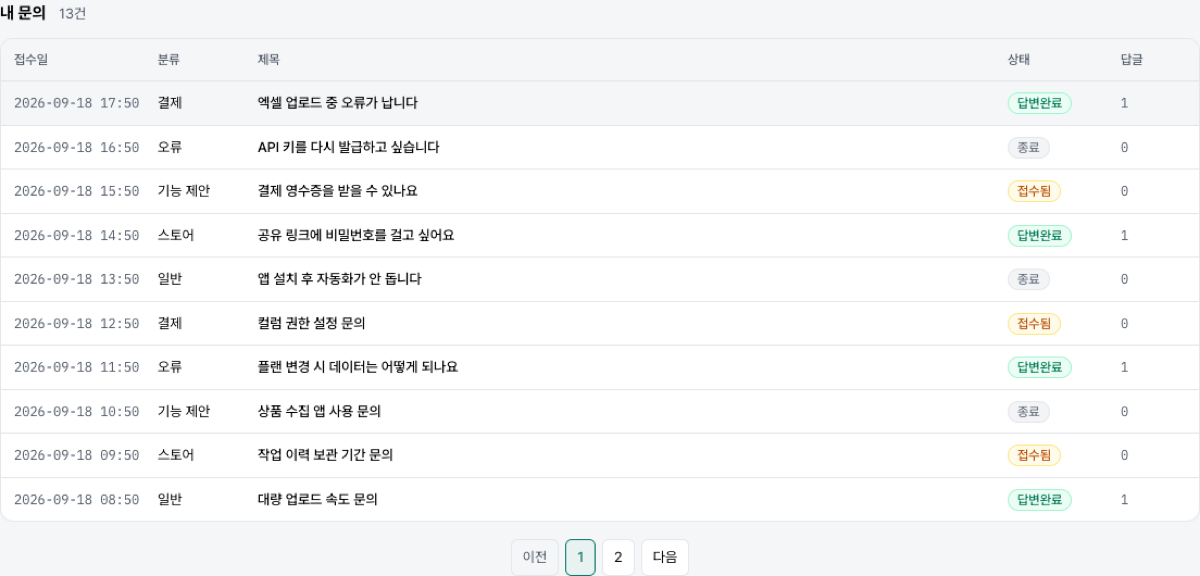Click reply count 1 in the 엑셀 업로드 row
Screen dimensions: 1200x576
point(1125,103)
